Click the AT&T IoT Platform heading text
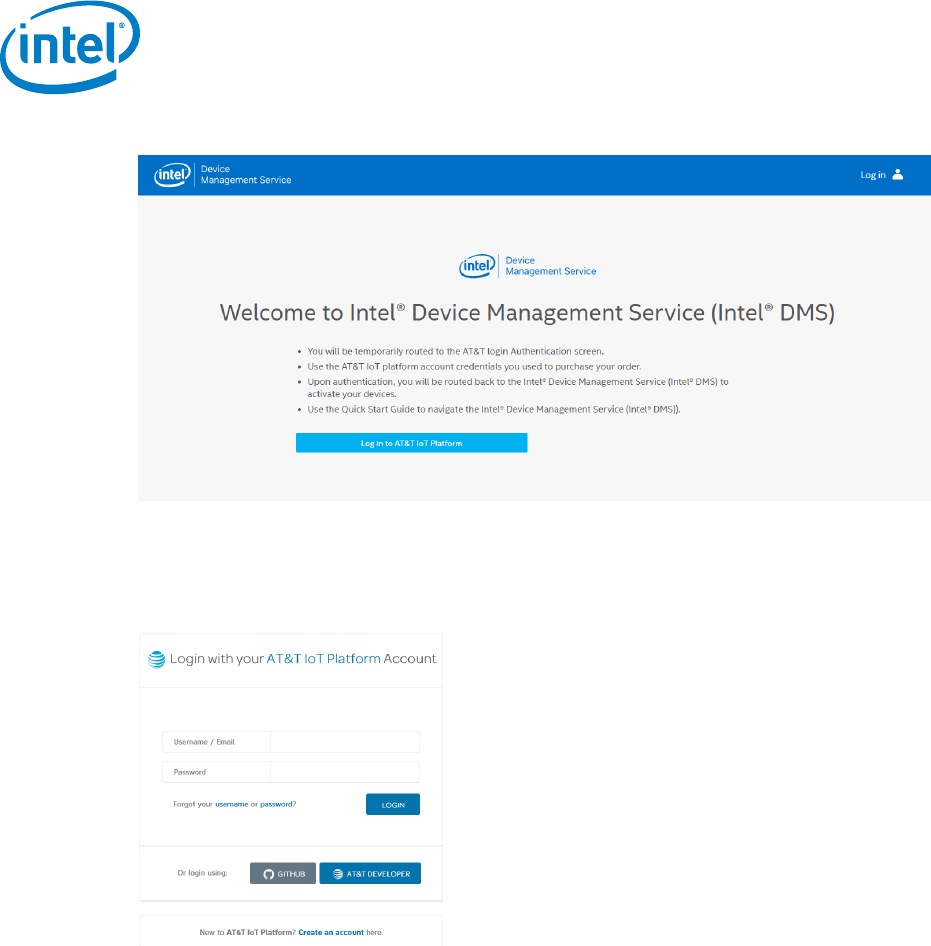This screenshot has width=931, height=946. (323, 659)
